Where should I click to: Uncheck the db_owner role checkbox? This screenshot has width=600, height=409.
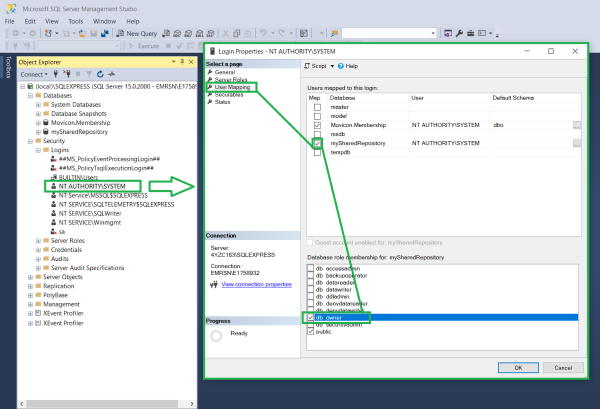pyautogui.click(x=311, y=317)
